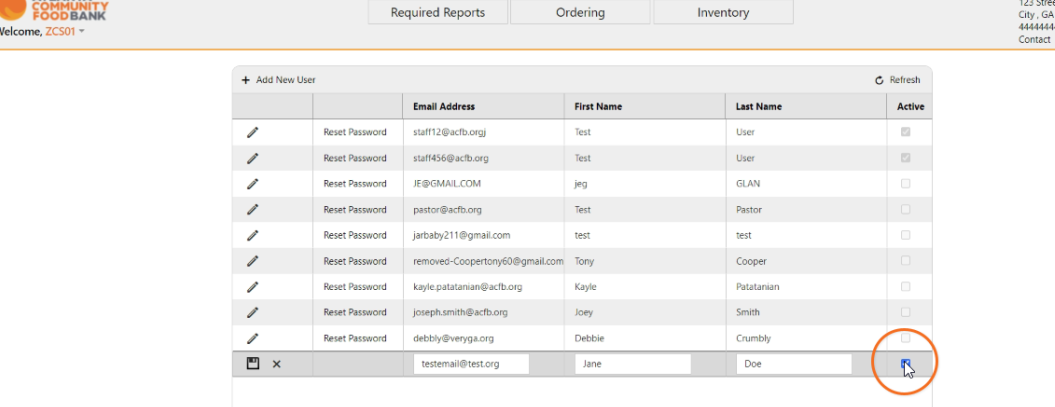
Task: Open the Ordering menu
Action: click(x=580, y=13)
